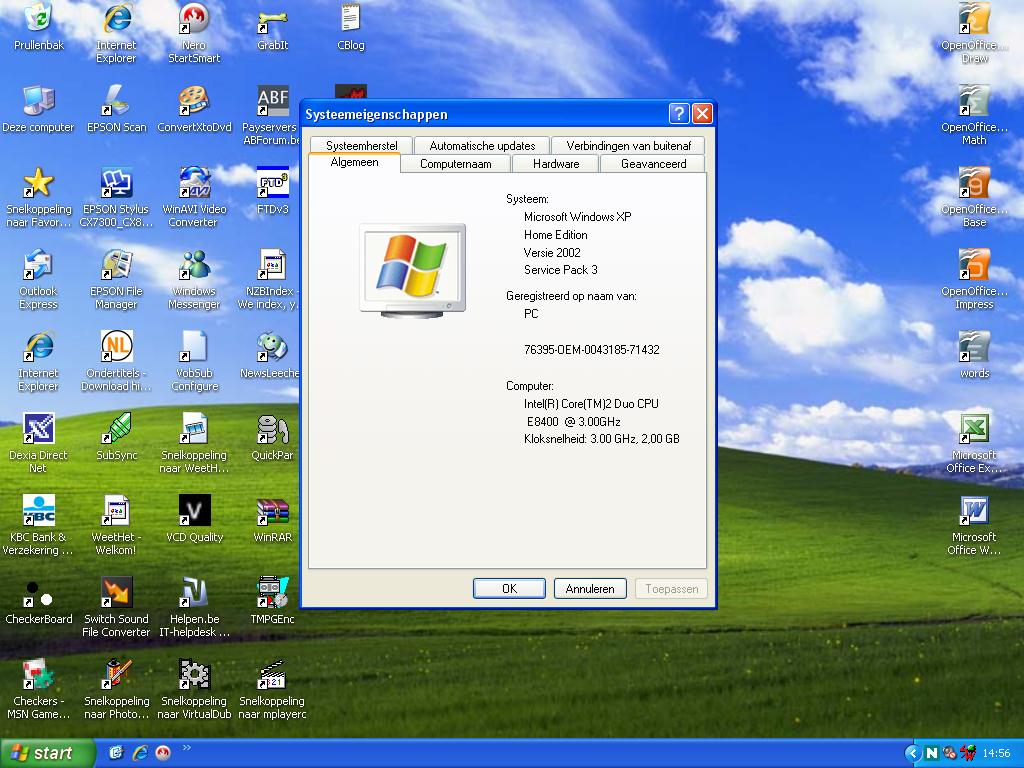Viewport: 1024px width, 768px height.
Task: Open the Geavanceerd tab
Action: click(x=653, y=163)
